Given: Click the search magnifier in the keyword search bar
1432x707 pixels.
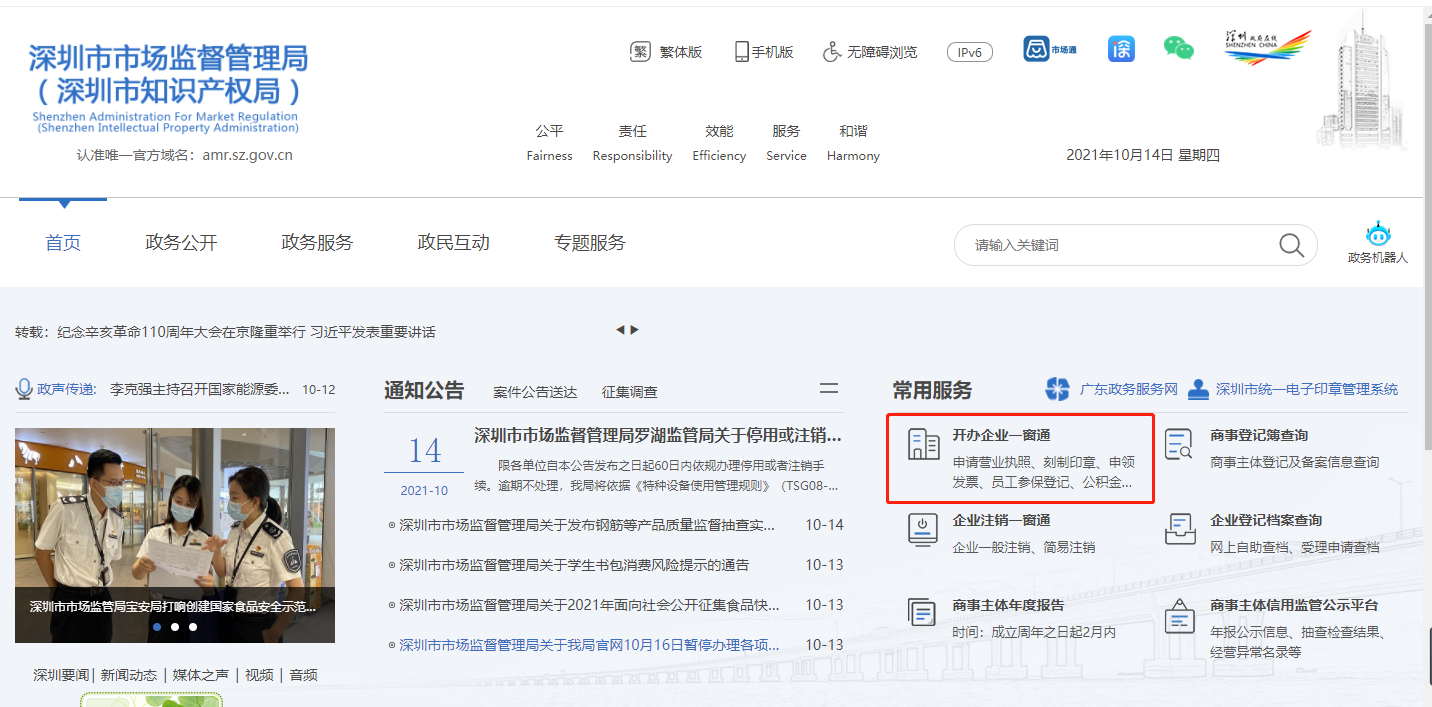Looking at the screenshot, I should pyautogui.click(x=1289, y=244).
